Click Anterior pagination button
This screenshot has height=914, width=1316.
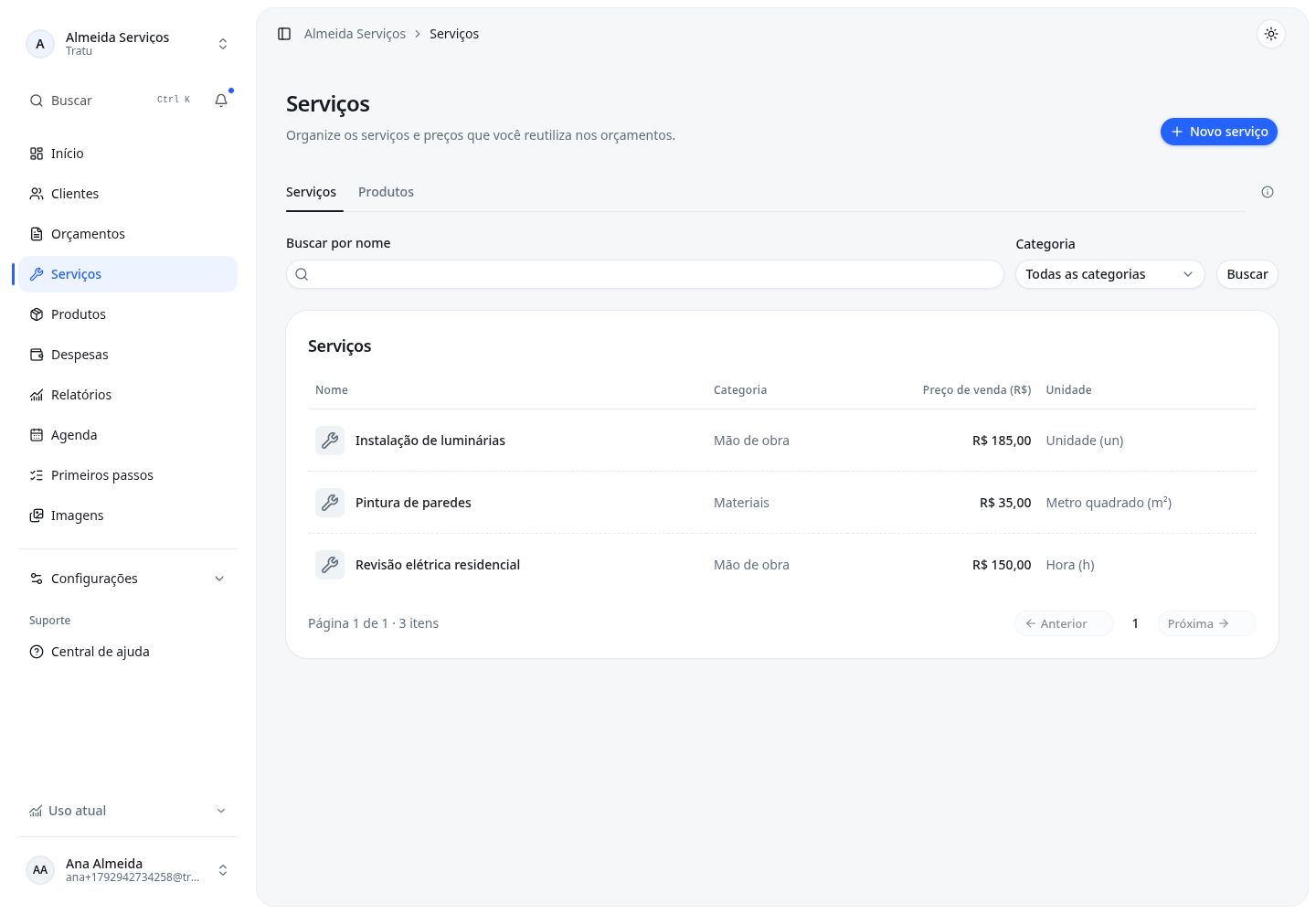click(1064, 623)
